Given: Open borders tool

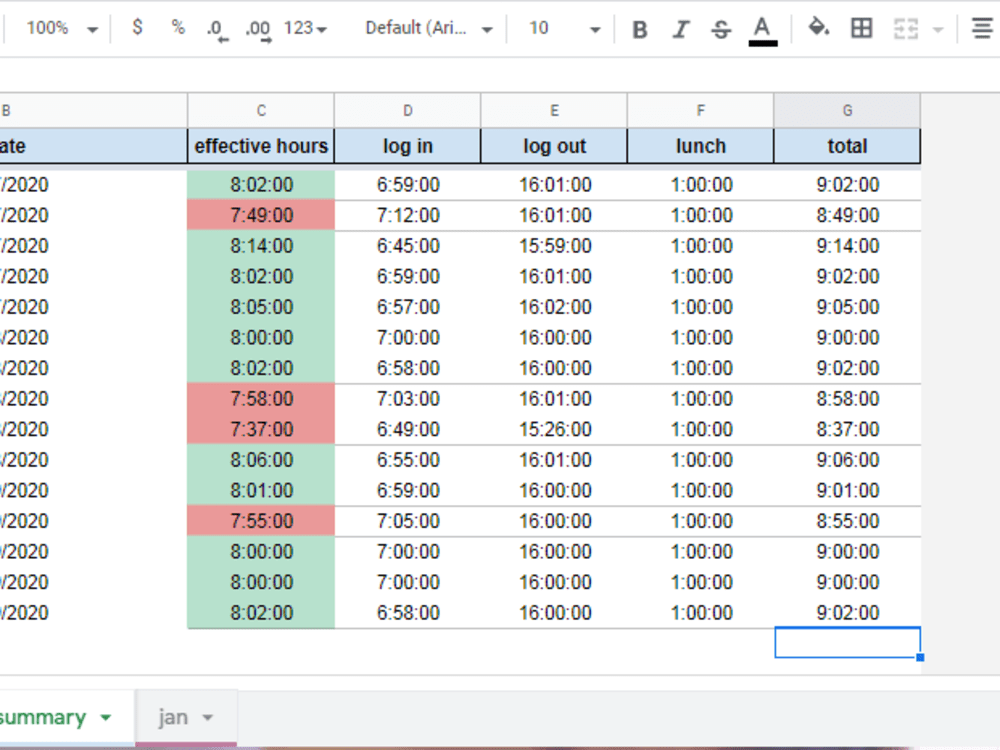Looking at the screenshot, I should point(862,28).
